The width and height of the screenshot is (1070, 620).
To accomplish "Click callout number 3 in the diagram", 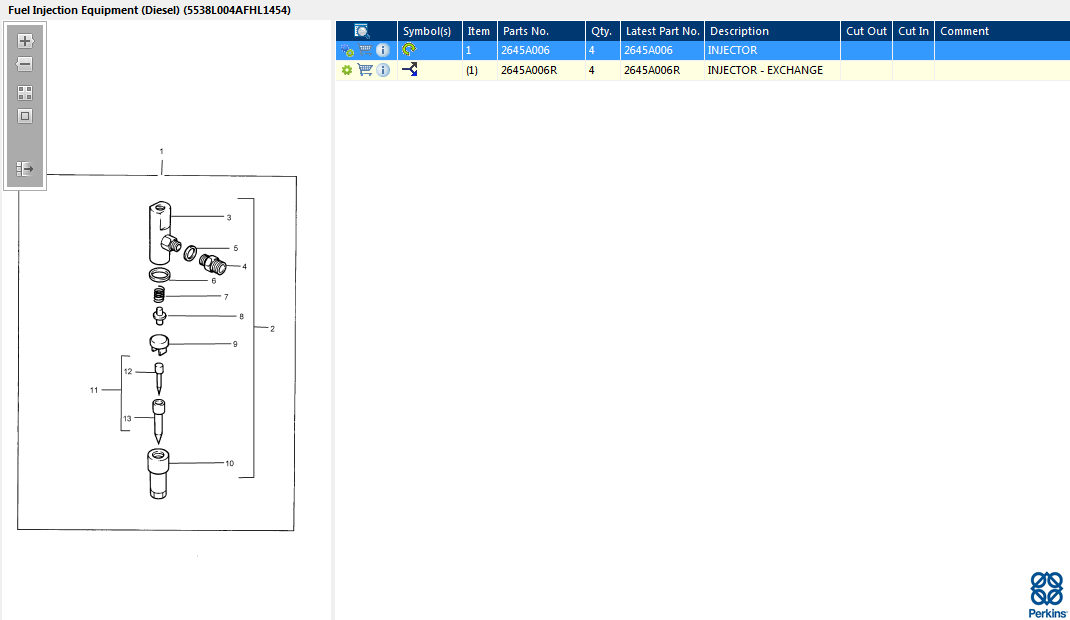I will point(229,218).
